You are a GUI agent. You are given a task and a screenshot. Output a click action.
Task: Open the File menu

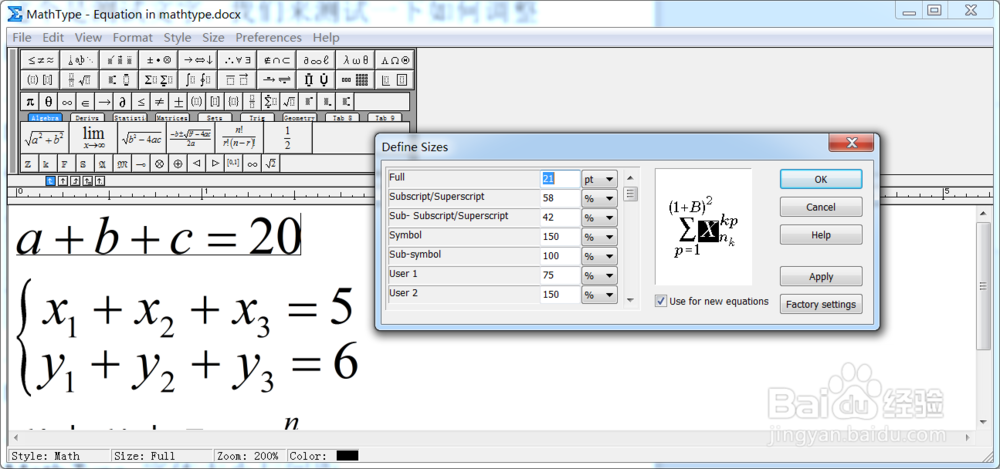coord(22,38)
